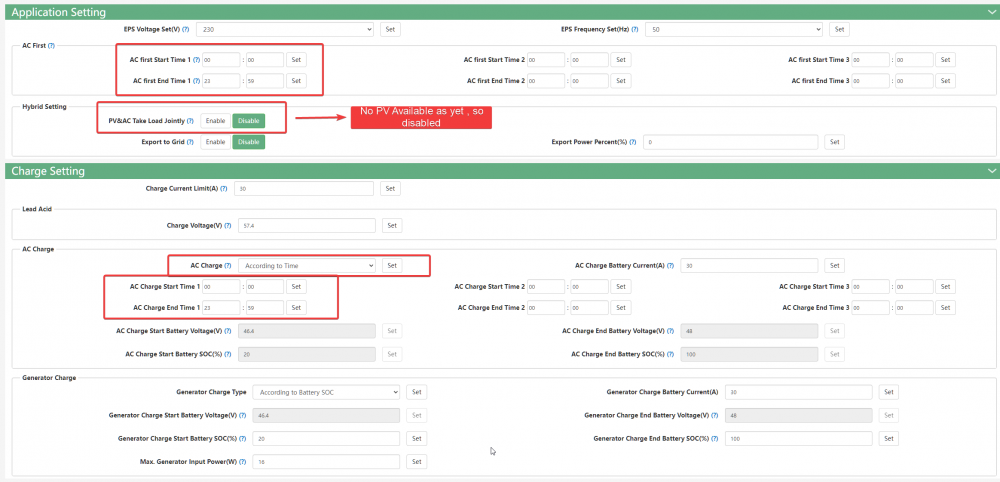Screen dimensions: 1000x482
Task: Open help icon next to EPS Frequency Set(Hz)
Action: pos(635,29)
